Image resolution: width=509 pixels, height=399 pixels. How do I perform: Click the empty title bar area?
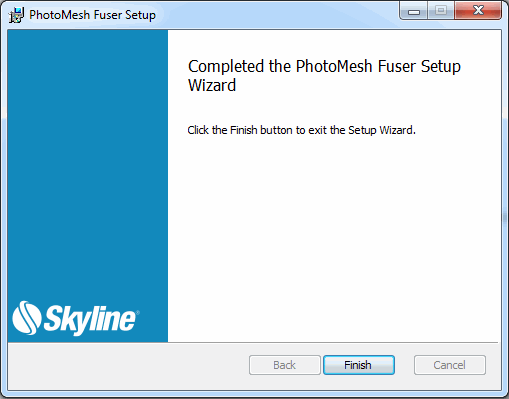point(277,14)
